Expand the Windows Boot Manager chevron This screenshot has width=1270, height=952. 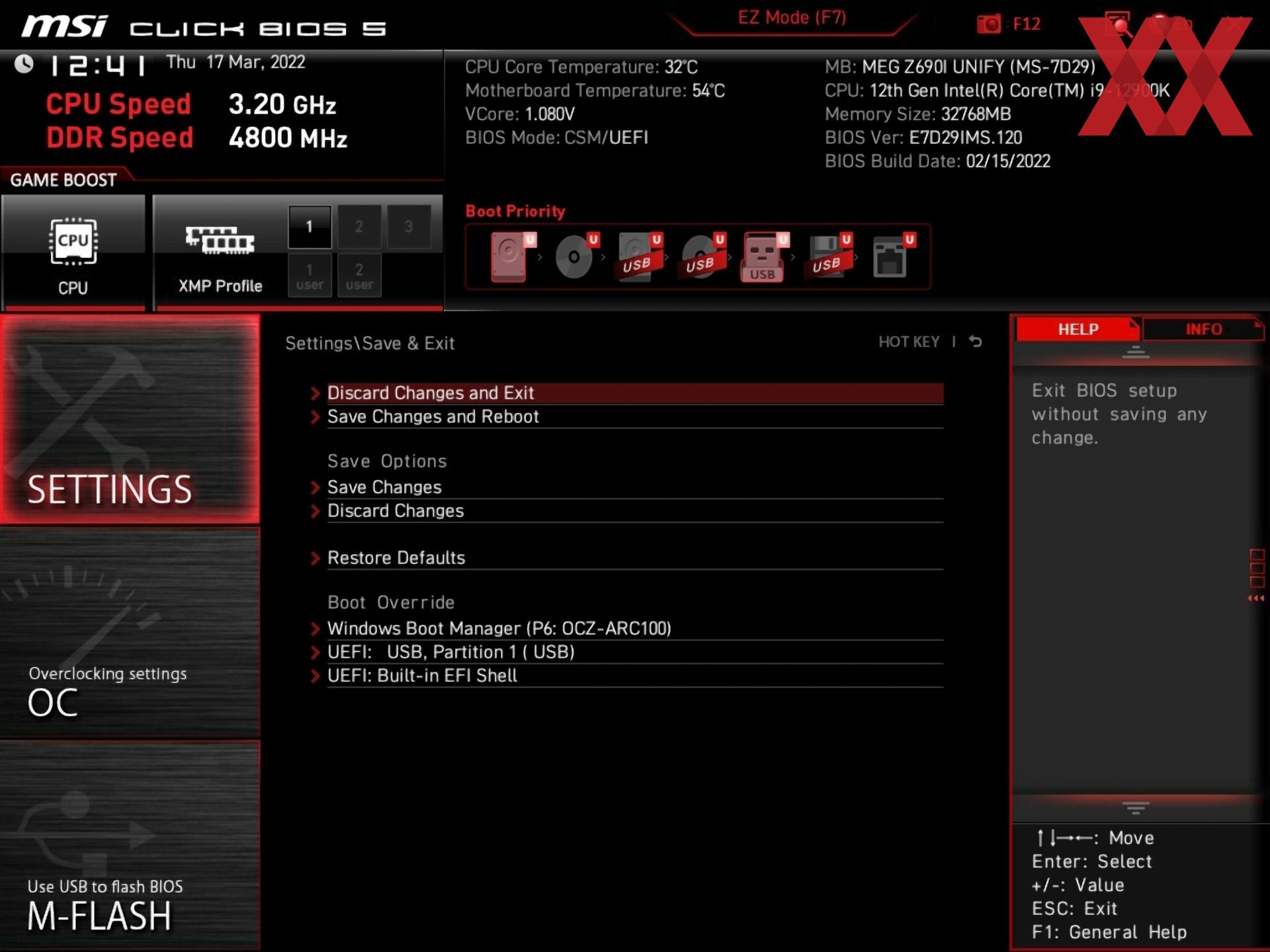(x=316, y=629)
